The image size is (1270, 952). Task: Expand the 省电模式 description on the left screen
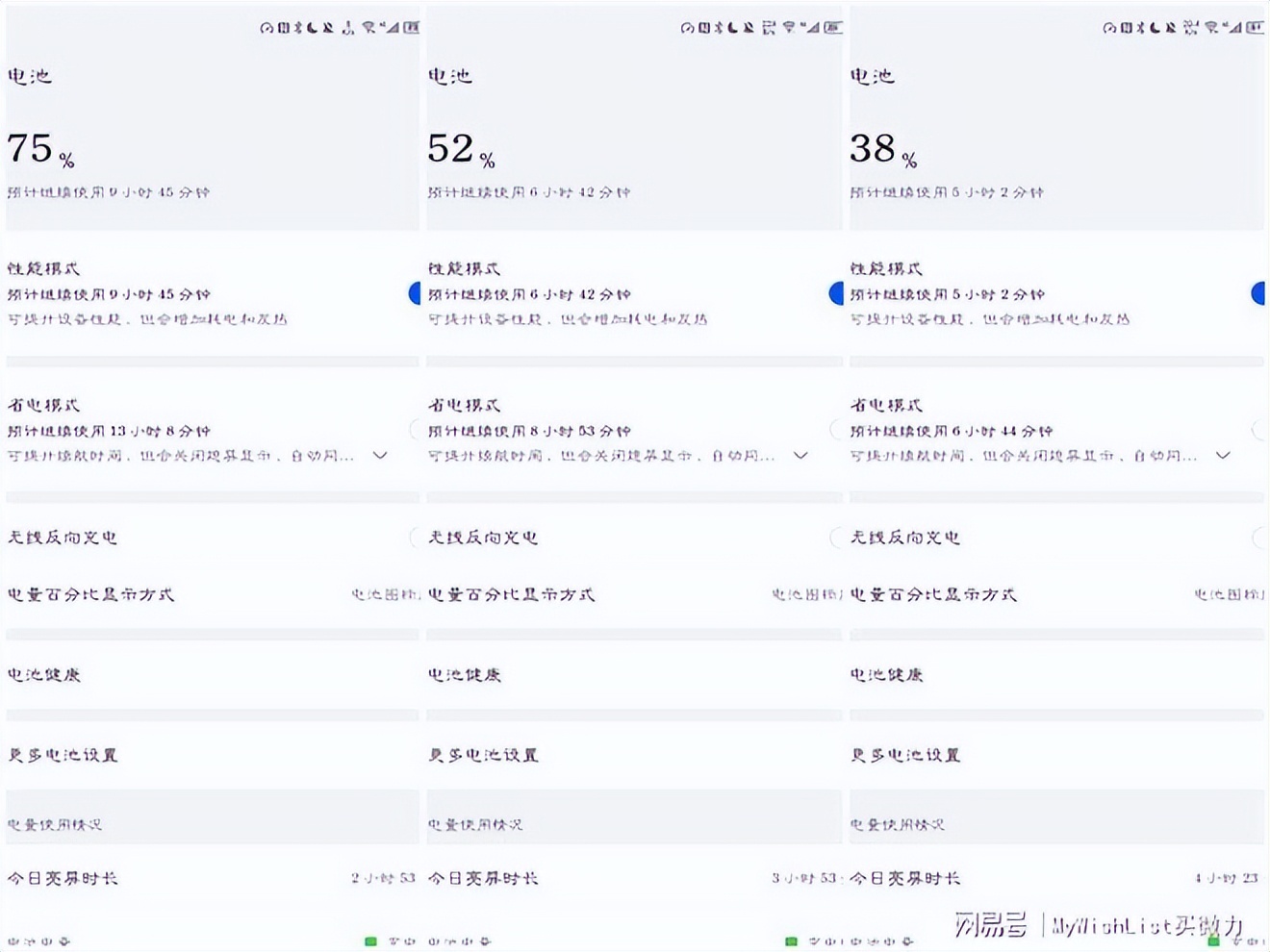378,455
